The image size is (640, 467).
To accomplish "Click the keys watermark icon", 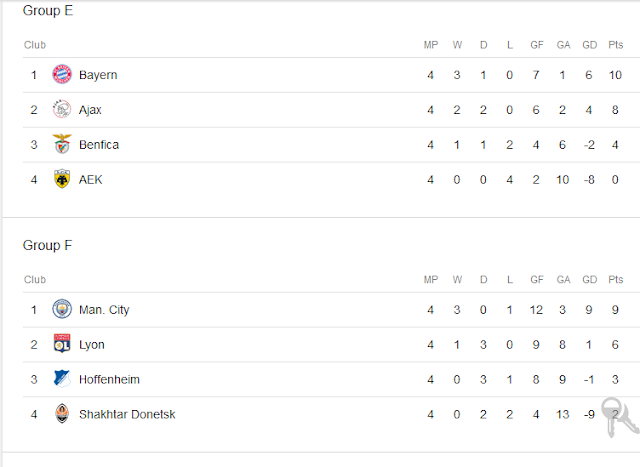I will tap(620, 417).
